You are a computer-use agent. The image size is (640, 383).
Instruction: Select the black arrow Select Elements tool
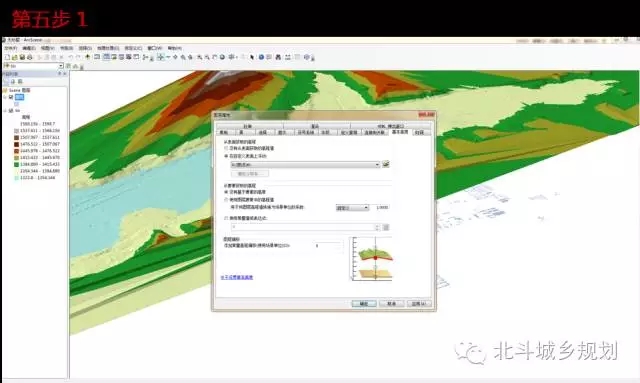pyautogui.click(x=252, y=57)
